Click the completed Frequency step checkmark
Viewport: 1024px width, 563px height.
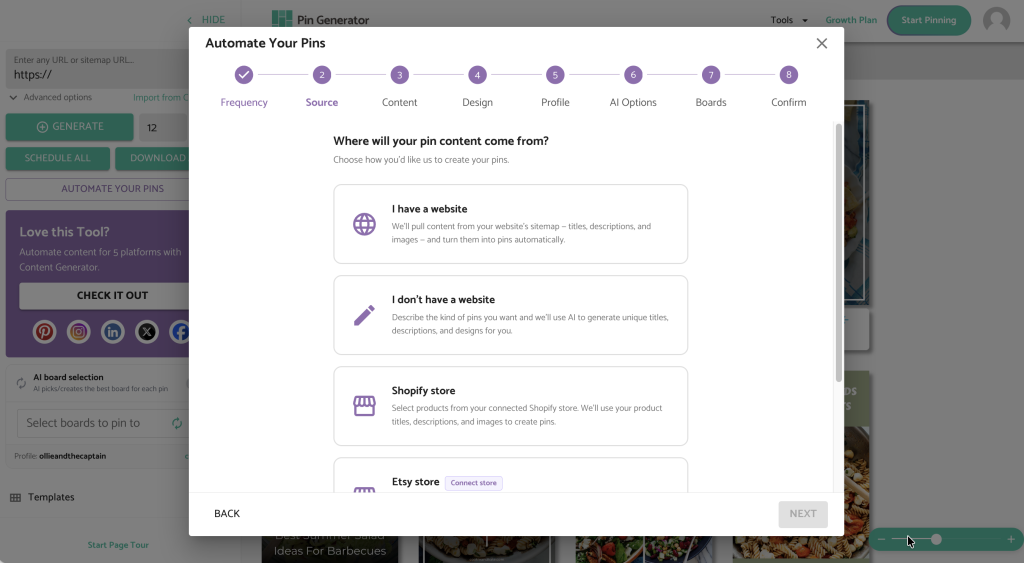(244, 75)
